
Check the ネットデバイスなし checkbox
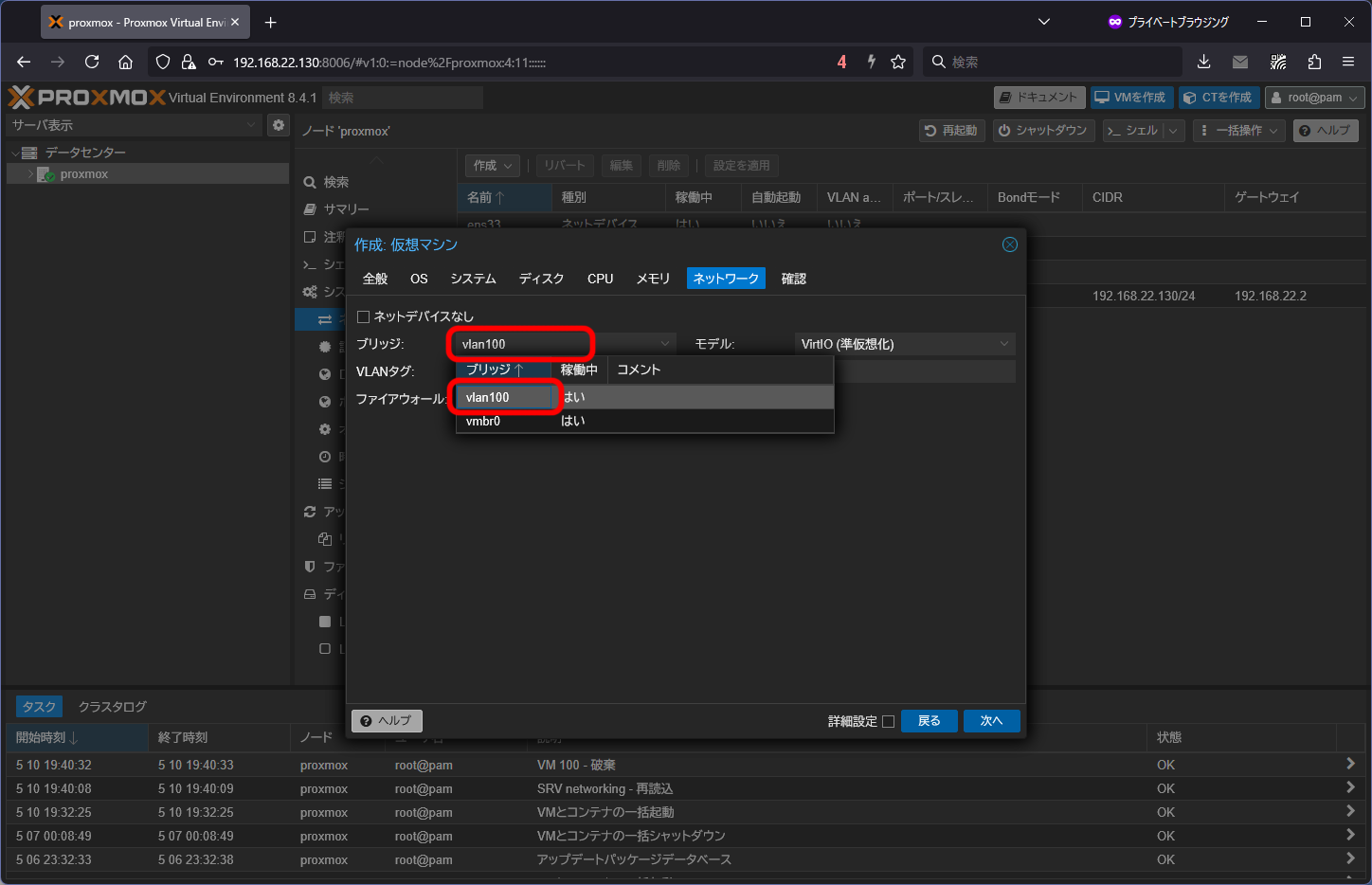pos(363,316)
